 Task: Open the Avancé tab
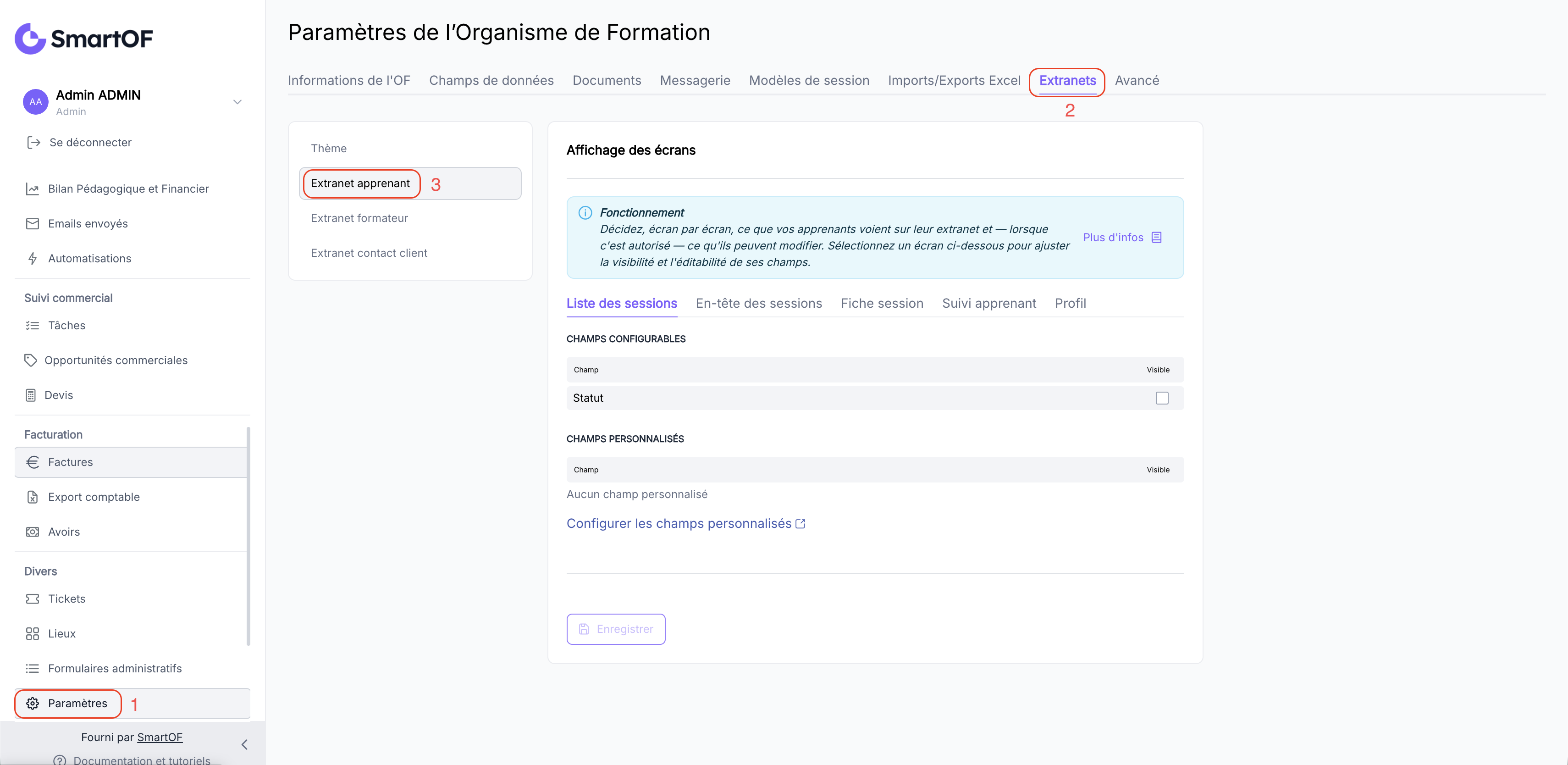pyautogui.click(x=1137, y=80)
